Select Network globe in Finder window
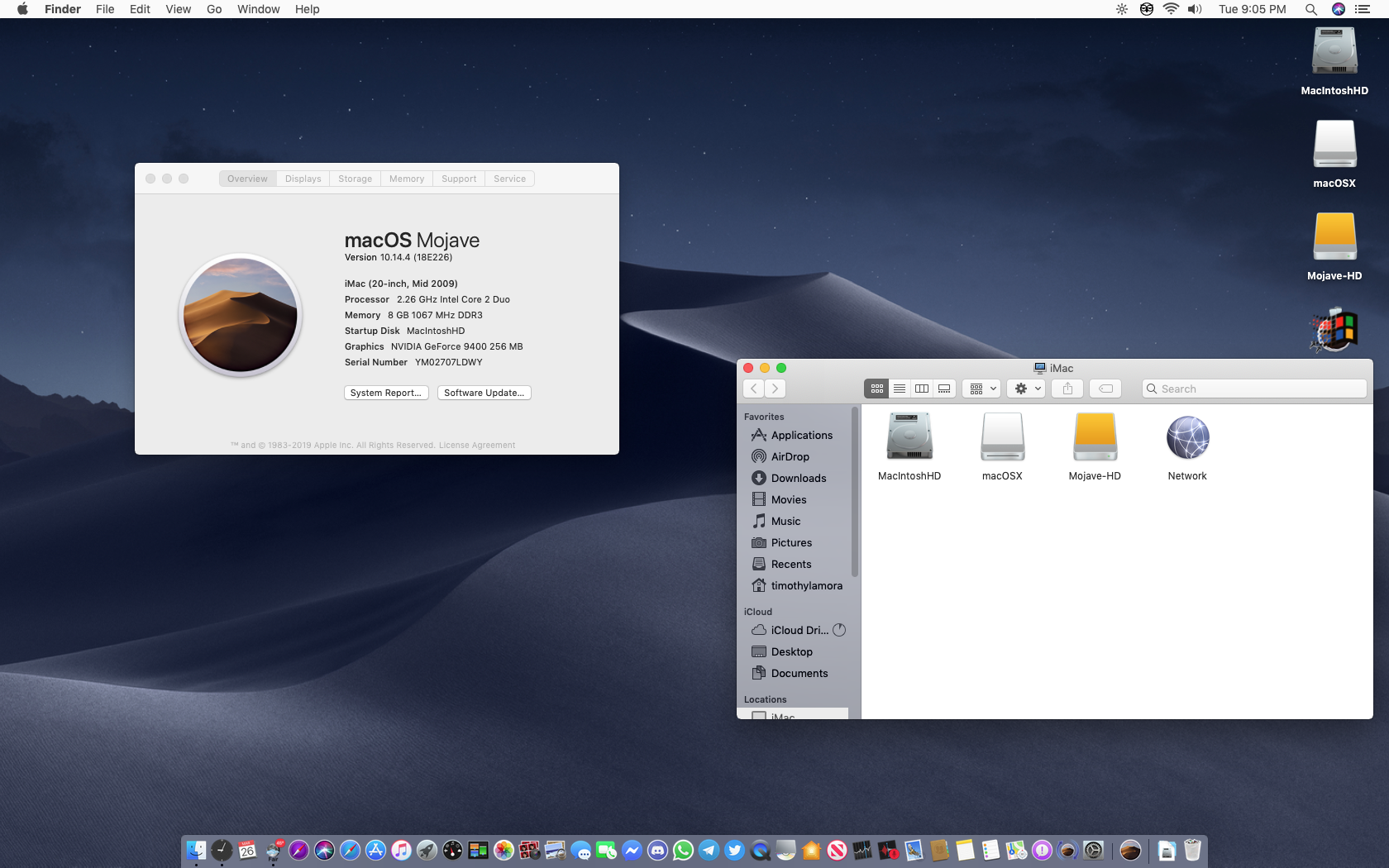1389x868 pixels. (1187, 446)
